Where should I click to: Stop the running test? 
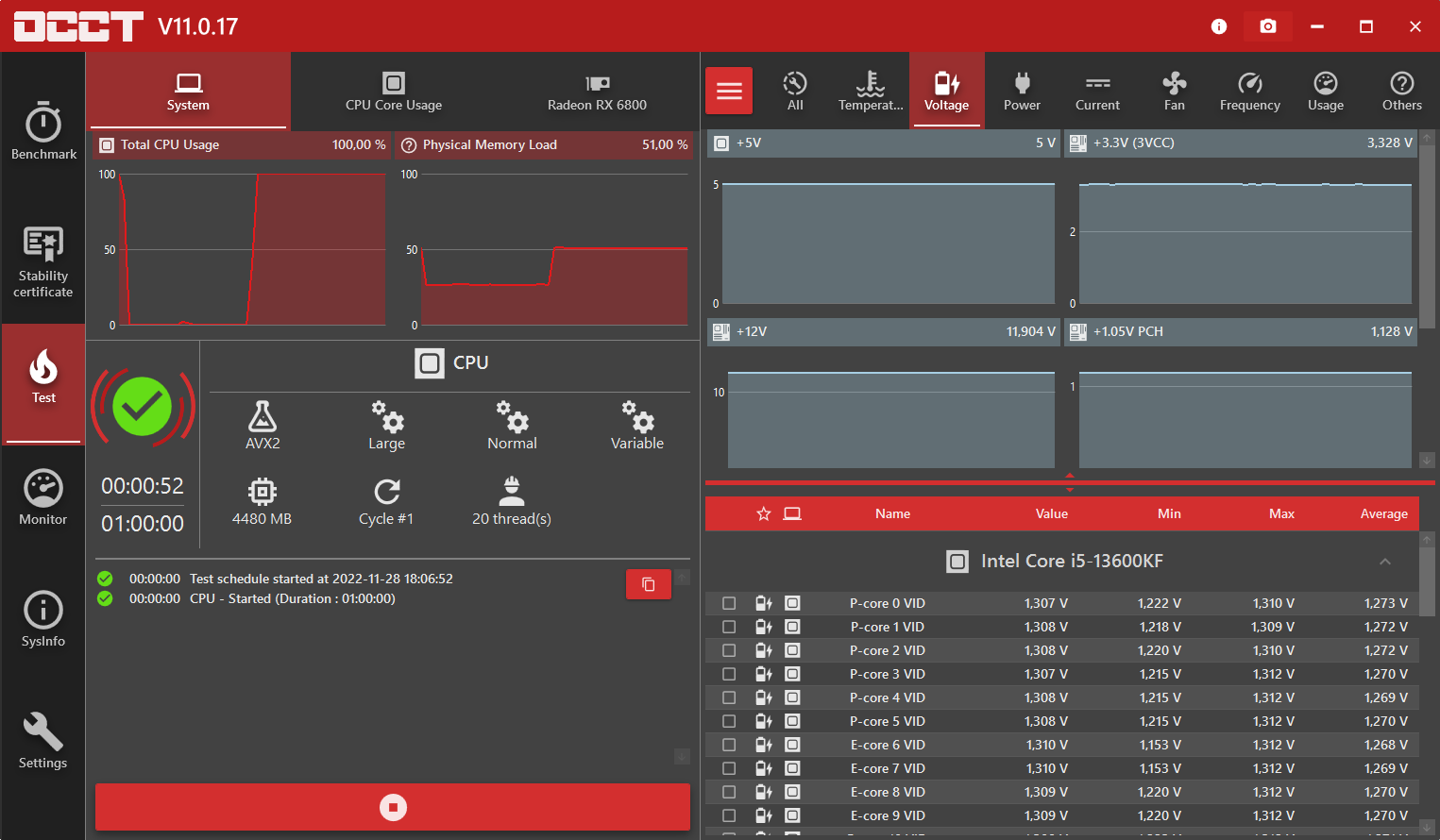coord(393,807)
